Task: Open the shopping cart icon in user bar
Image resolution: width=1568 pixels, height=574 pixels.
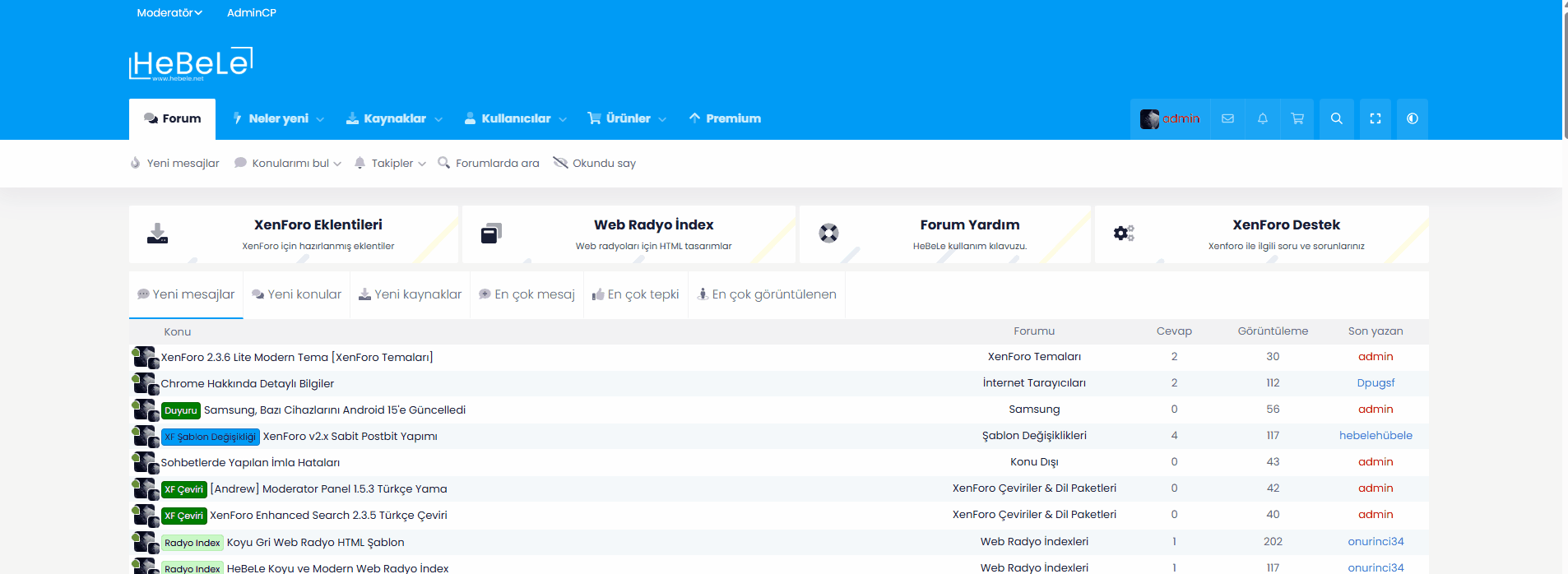Action: pos(1297,118)
